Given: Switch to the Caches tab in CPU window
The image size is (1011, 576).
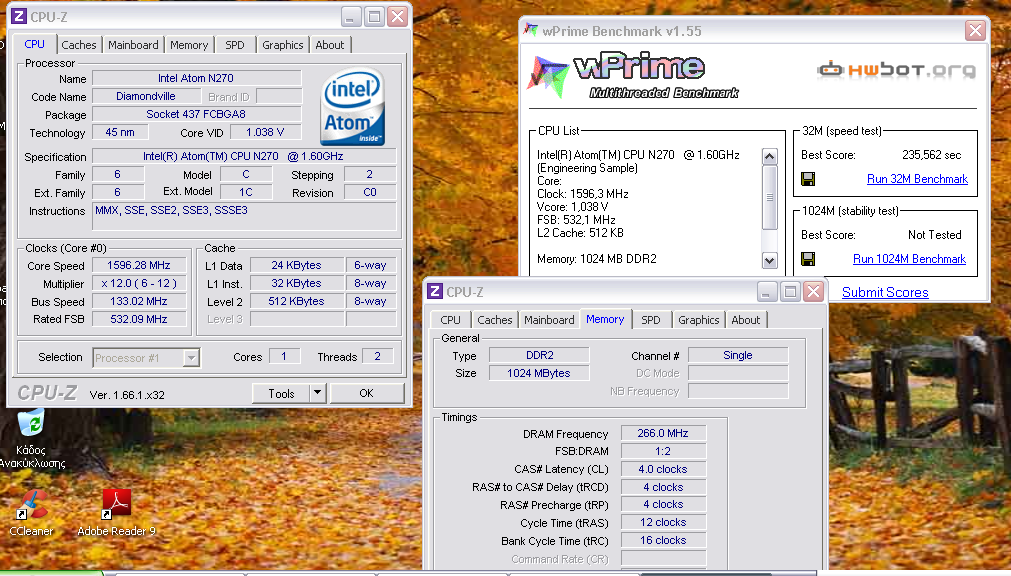Looking at the screenshot, I should [79, 45].
